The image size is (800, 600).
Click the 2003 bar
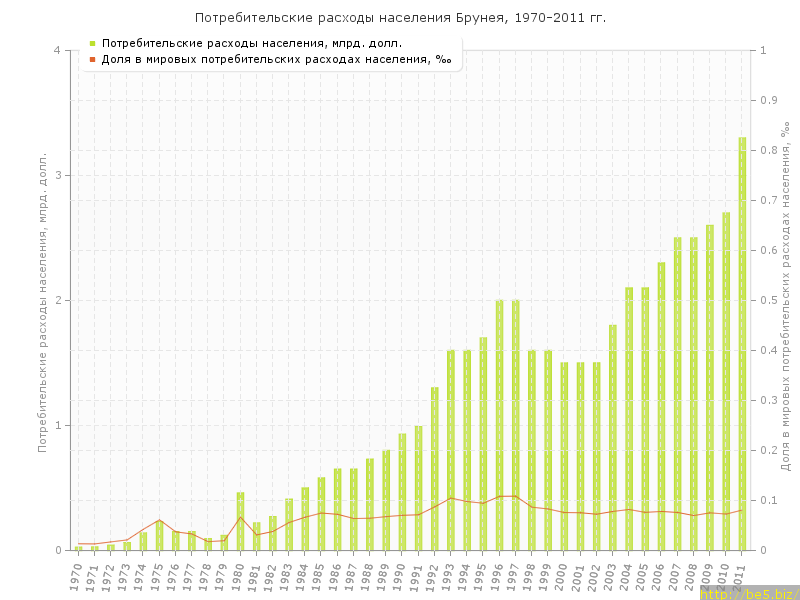coord(612,437)
